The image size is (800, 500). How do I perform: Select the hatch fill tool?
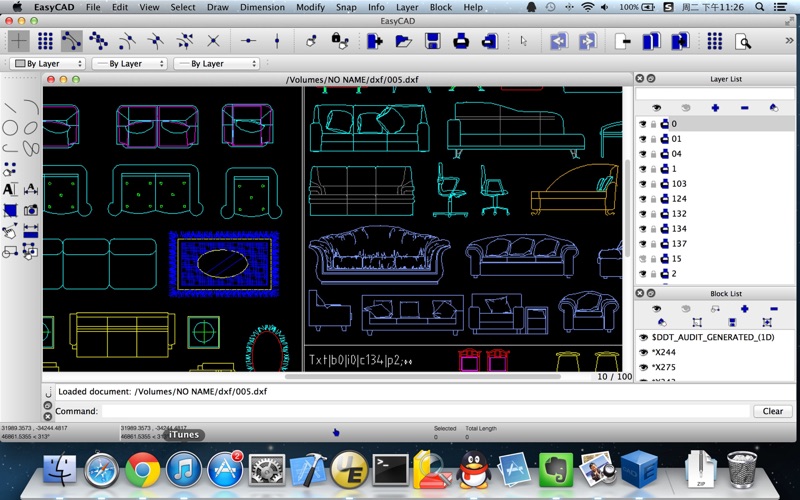pyautogui.click(x=10, y=210)
